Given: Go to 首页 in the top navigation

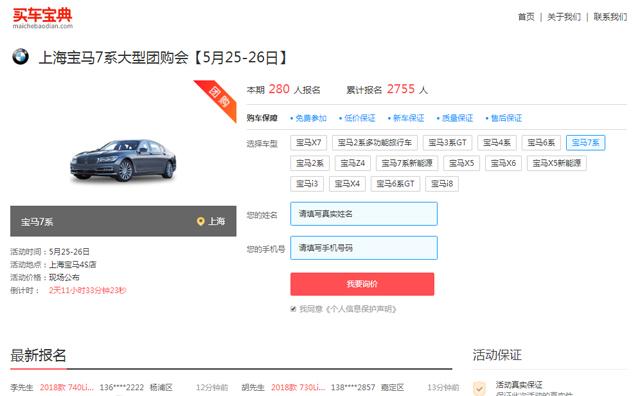Looking at the screenshot, I should [x=526, y=17].
